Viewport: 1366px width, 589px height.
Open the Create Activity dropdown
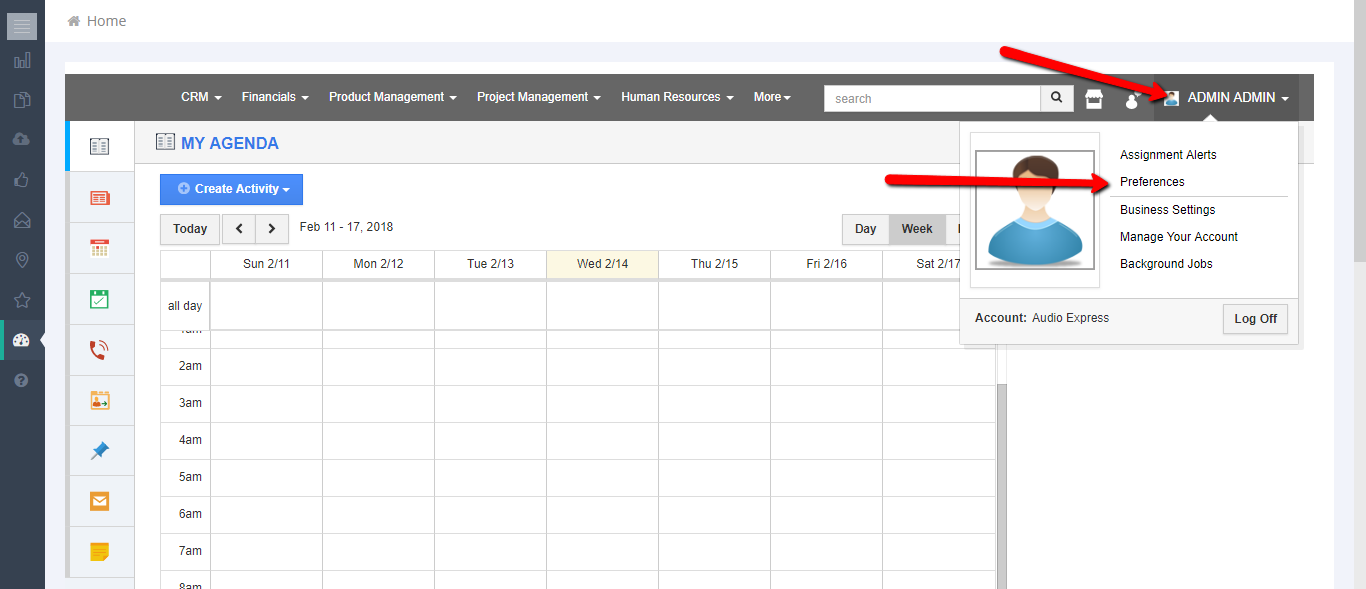click(x=231, y=189)
